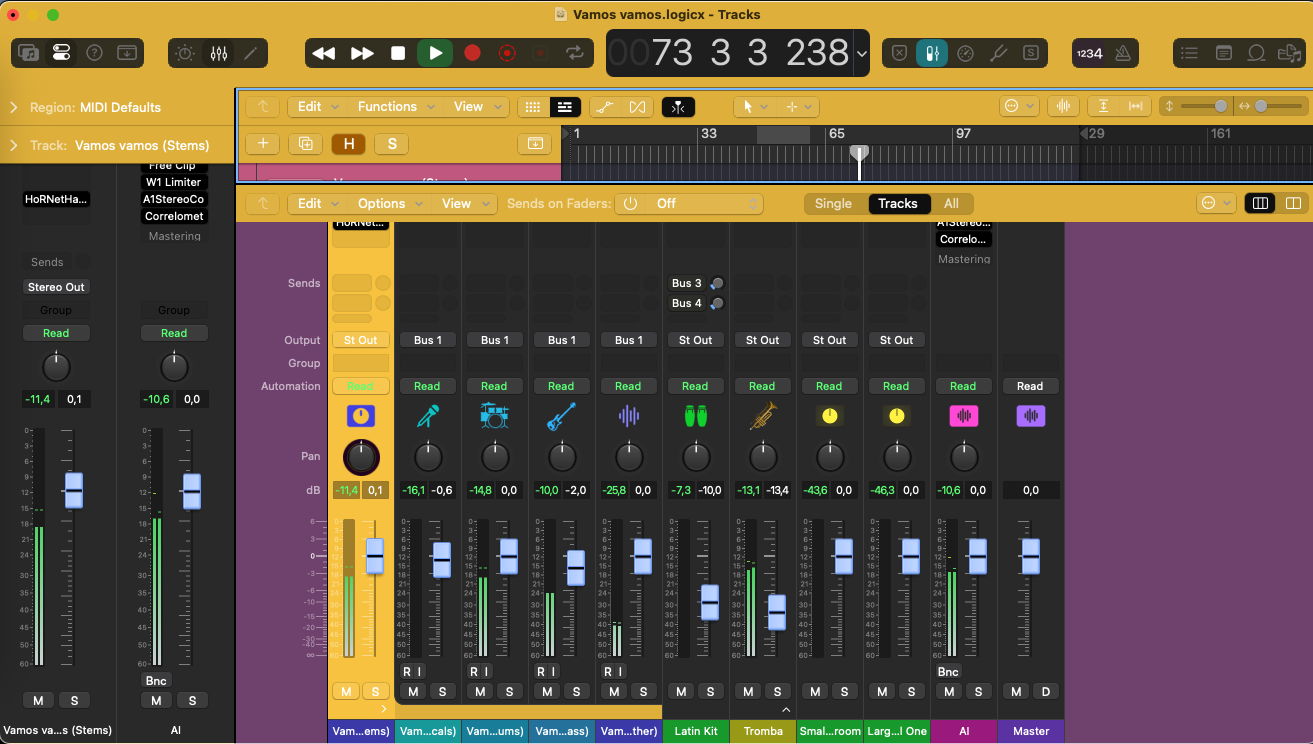Toggle Cycle mode in transport
This screenshot has height=744, width=1313.
click(575, 53)
